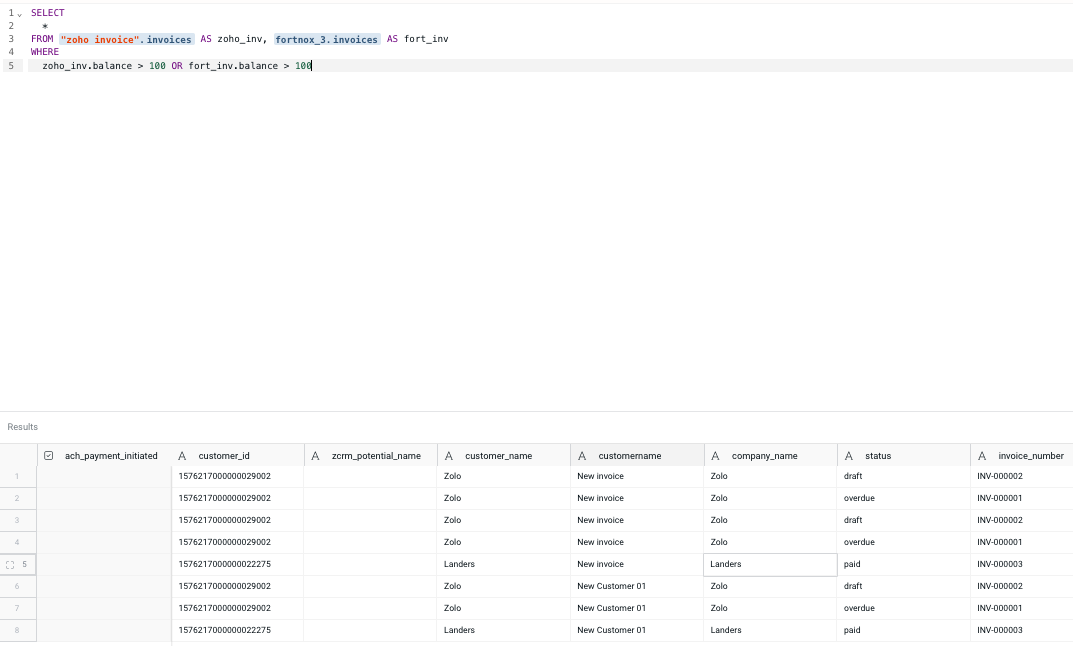The image size is (1073, 646).
Task: Click the WHERE keyword on line 4
Action: (x=45, y=52)
